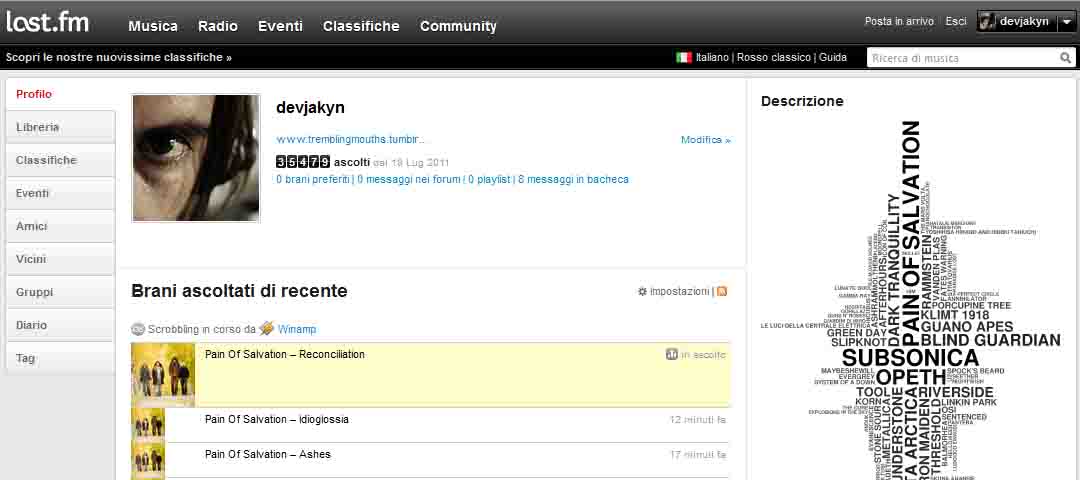The width and height of the screenshot is (1080, 480).
Task: Click the '12 minuti fa' timestamp
Action: tap(698, 419)
